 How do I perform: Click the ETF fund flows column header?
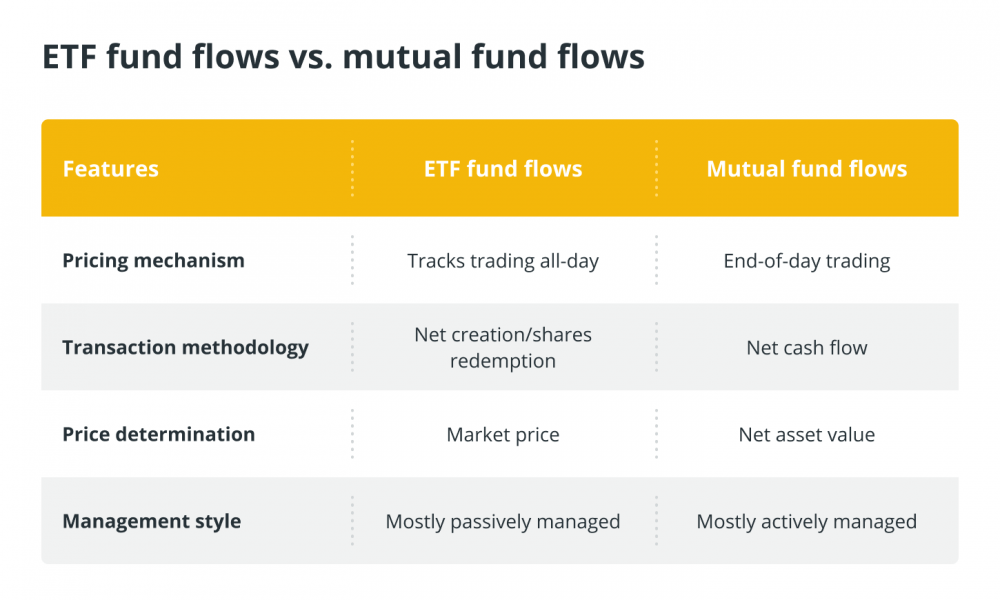click(x=503, y=169)
